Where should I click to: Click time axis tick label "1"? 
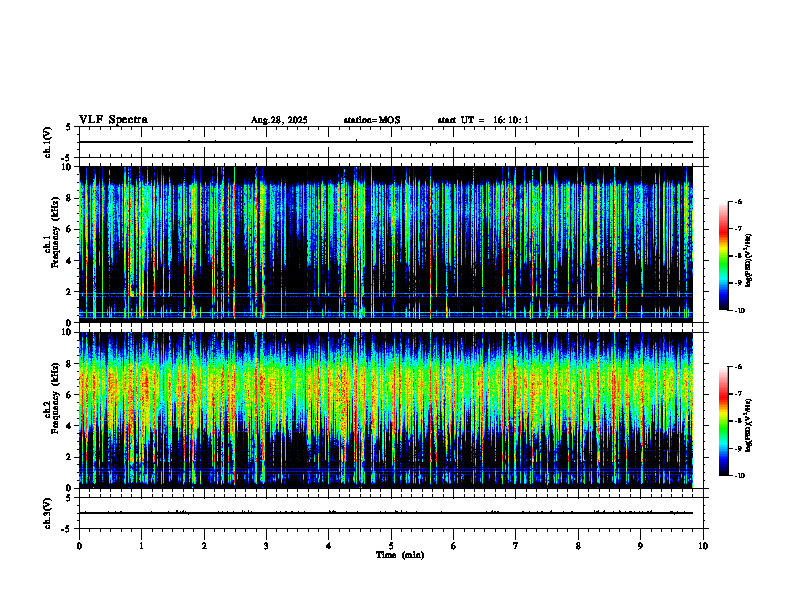[141, 546]
